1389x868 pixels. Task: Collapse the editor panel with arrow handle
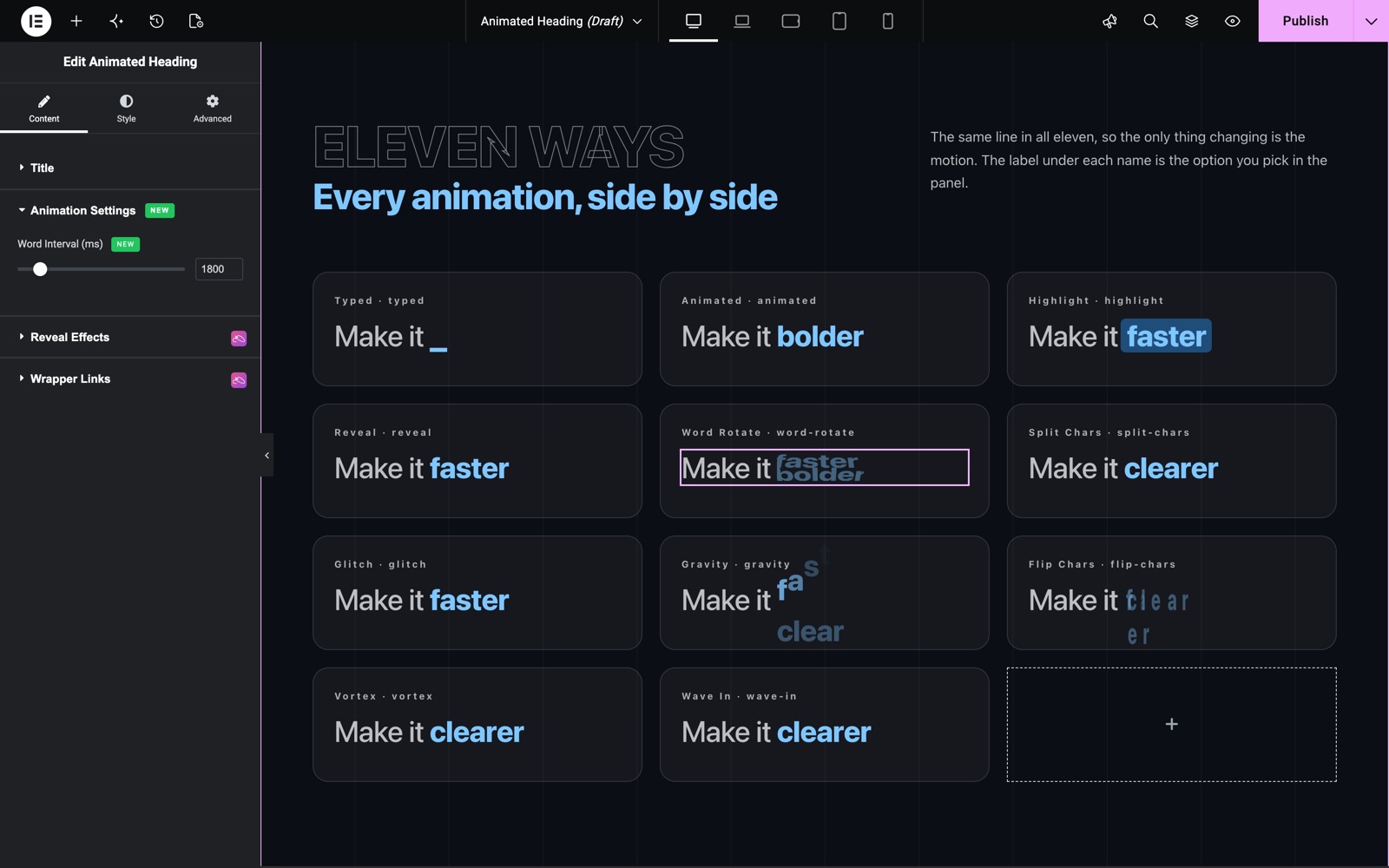(x=267, y=455)
